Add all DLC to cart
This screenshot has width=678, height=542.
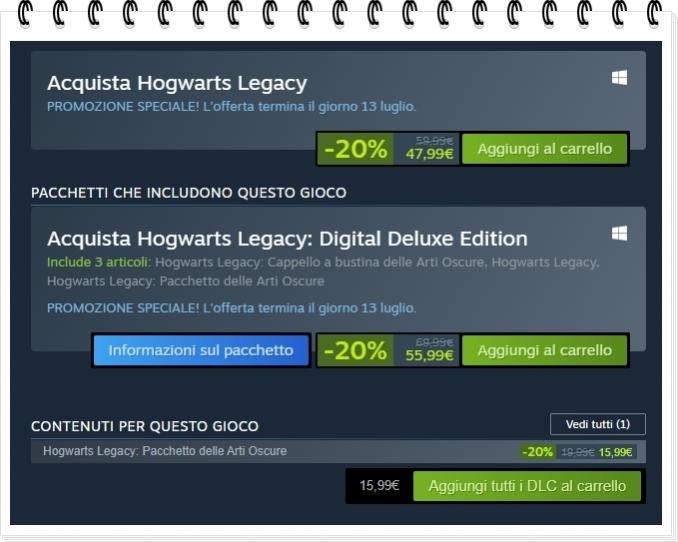point(527,486)
